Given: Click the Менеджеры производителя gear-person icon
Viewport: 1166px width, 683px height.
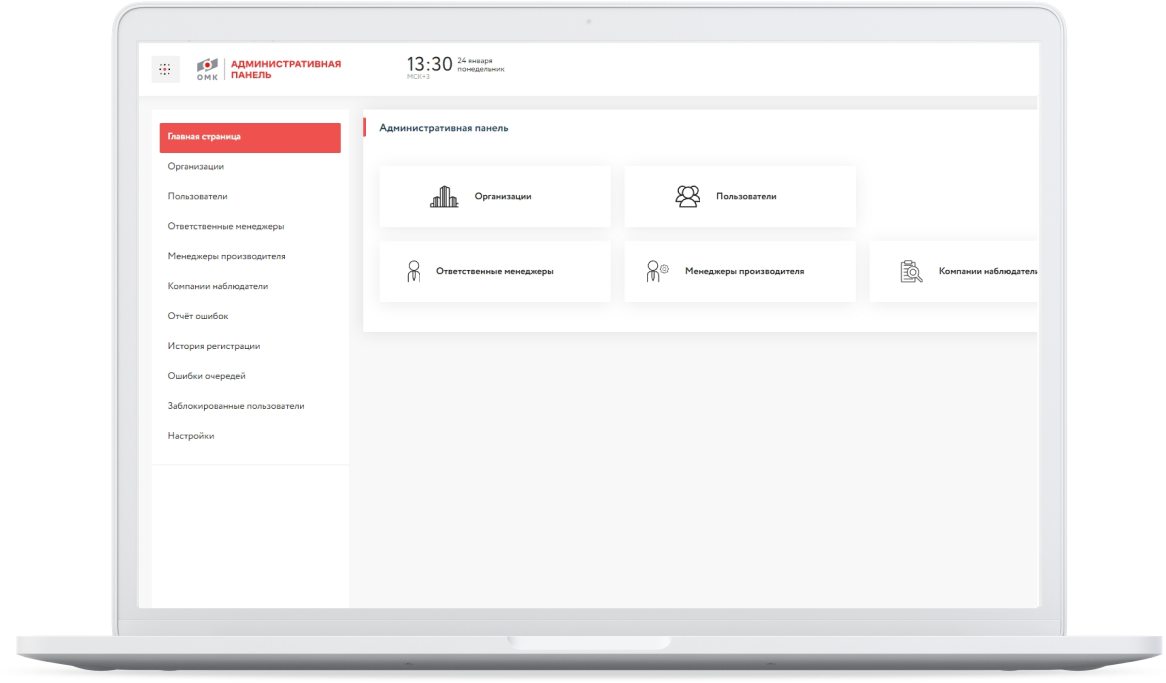Looking at the screenshot, I should coord(657,271).
